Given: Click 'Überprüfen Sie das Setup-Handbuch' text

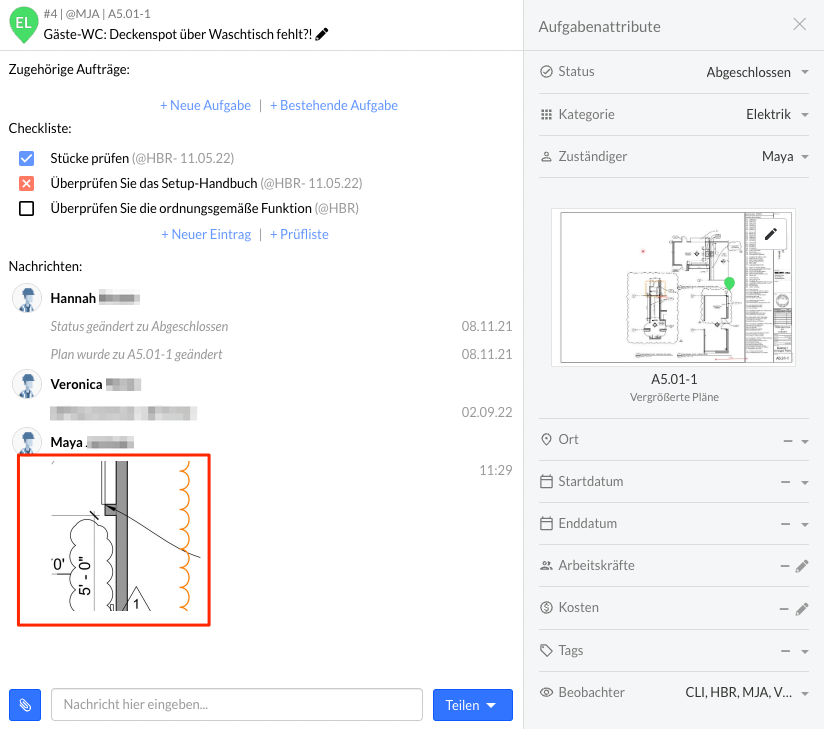Looking at the screenshot, I should pos(154,183).
